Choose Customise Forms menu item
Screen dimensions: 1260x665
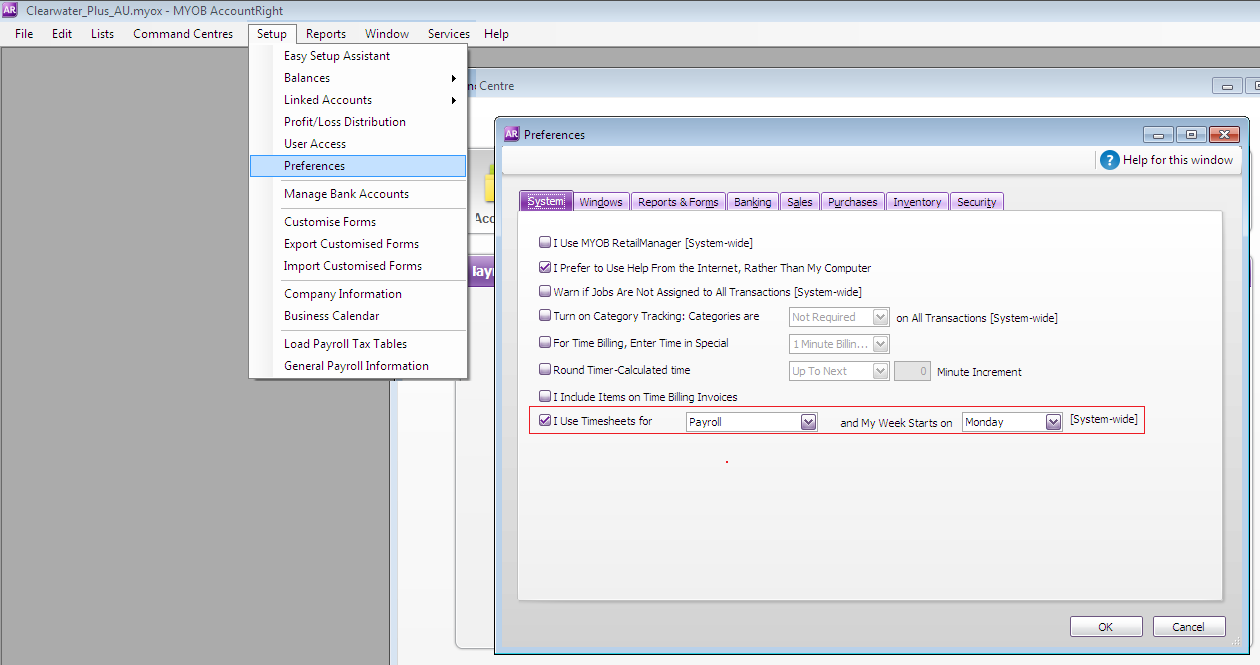358,222
